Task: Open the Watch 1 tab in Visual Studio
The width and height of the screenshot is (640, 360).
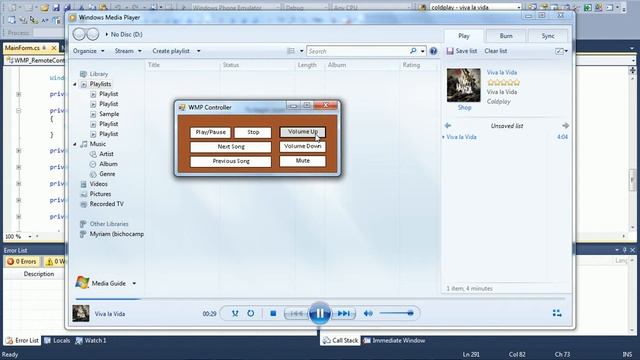Action: pyautogui.click(x=91, y=340)
